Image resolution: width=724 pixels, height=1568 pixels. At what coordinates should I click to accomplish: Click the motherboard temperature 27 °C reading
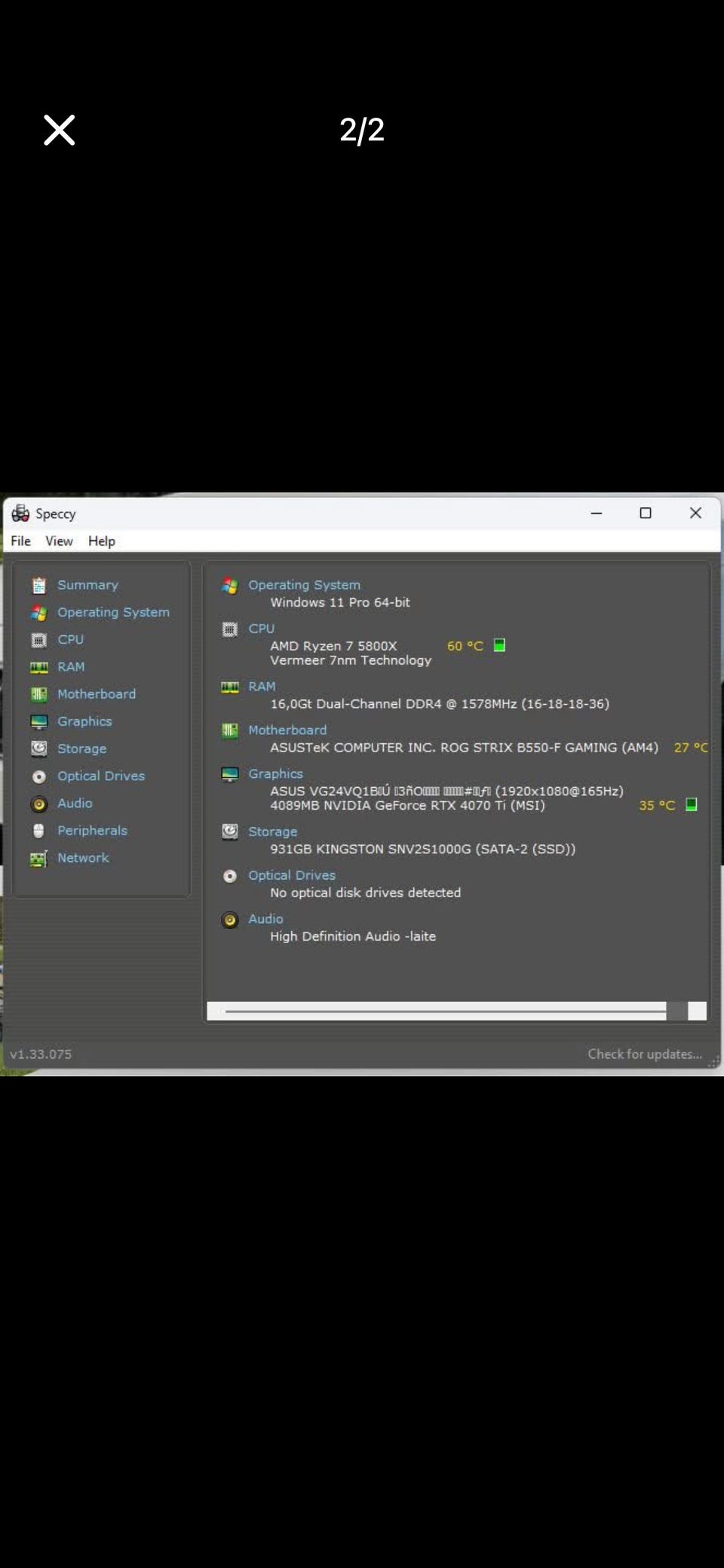tap(691, 748)
